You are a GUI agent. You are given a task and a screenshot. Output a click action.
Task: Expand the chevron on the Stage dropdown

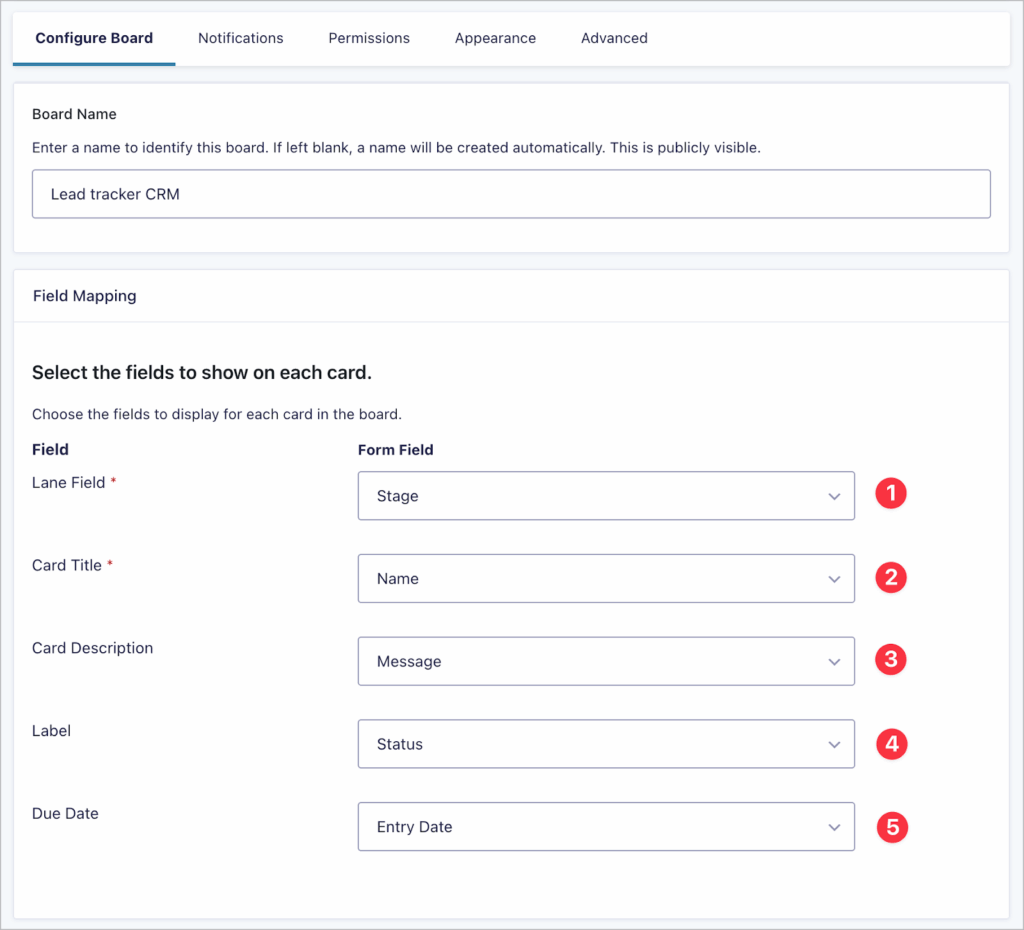(x=834, y=495)
